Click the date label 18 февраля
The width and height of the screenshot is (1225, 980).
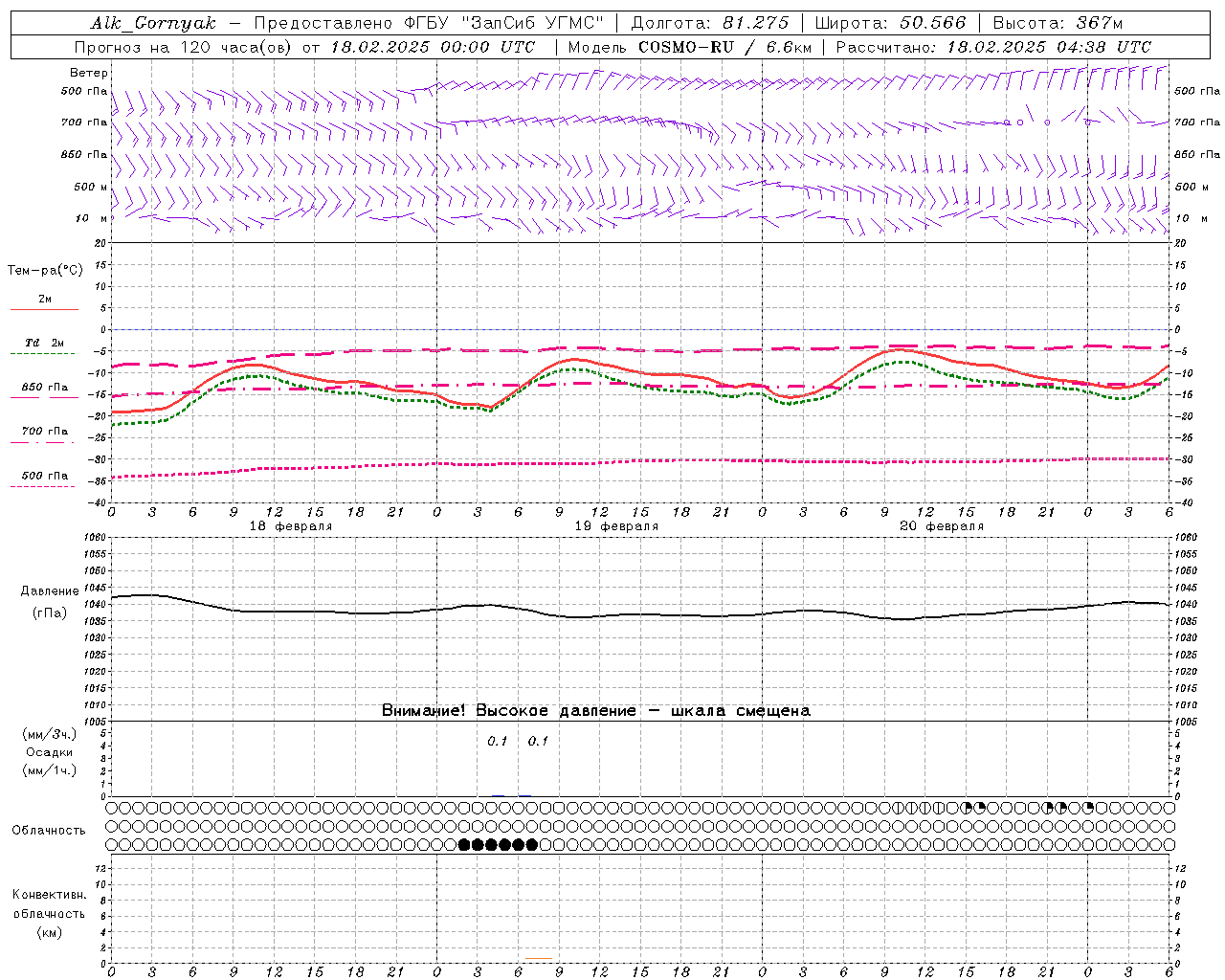pos(291,526)
